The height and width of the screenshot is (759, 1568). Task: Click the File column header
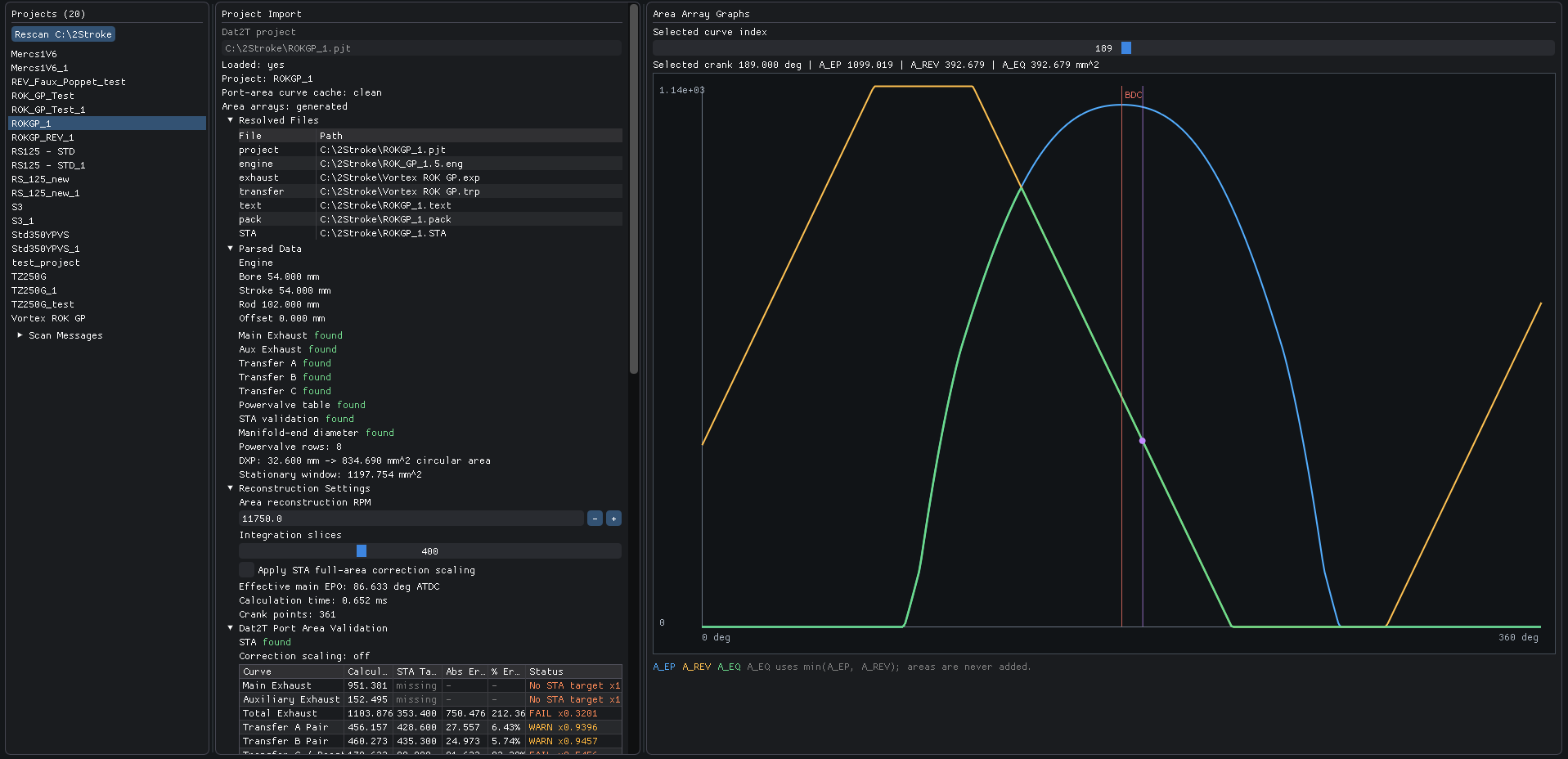(276, 136)
